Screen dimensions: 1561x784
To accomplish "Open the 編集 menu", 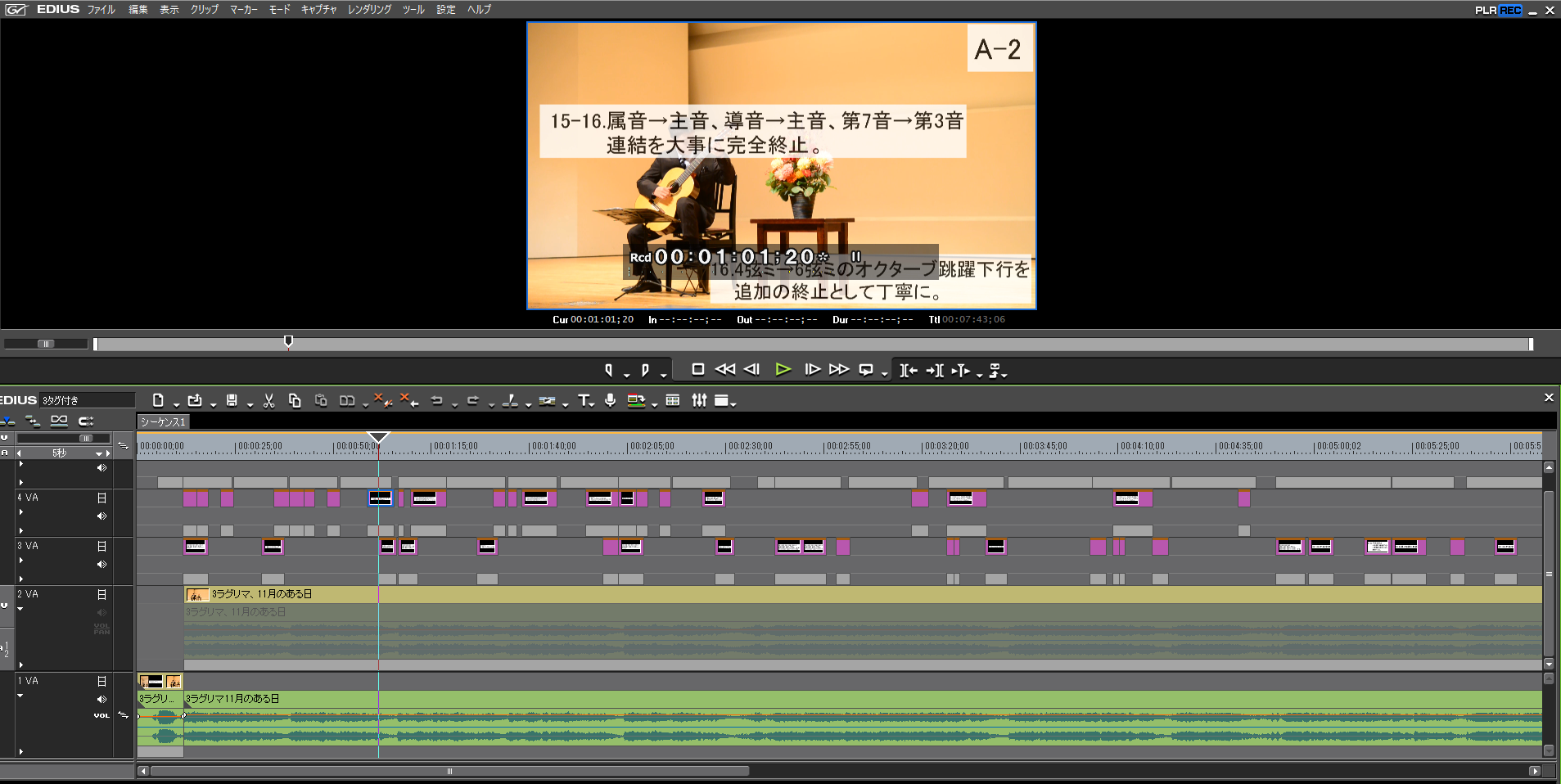I will pyautogui.click(x=138, y=9).
